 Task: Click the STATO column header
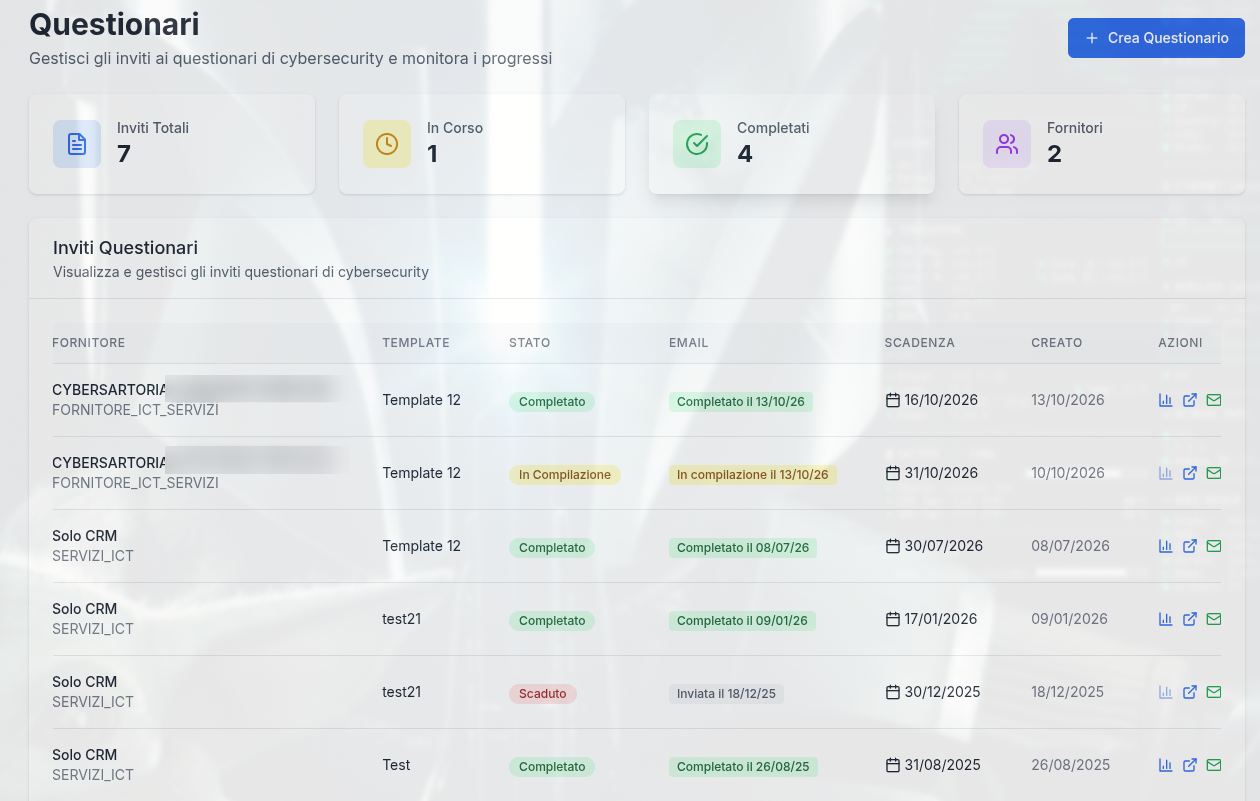(x=530, y=343)
